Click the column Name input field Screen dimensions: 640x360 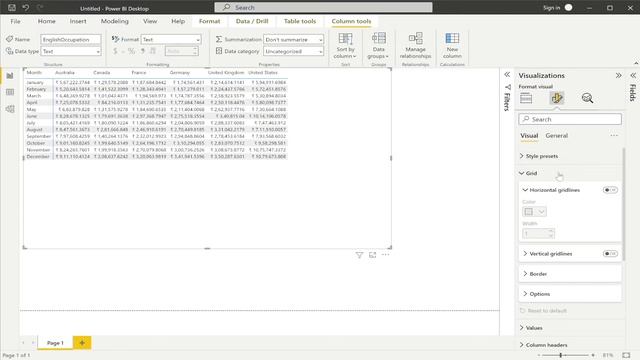(x=71, y=40)
